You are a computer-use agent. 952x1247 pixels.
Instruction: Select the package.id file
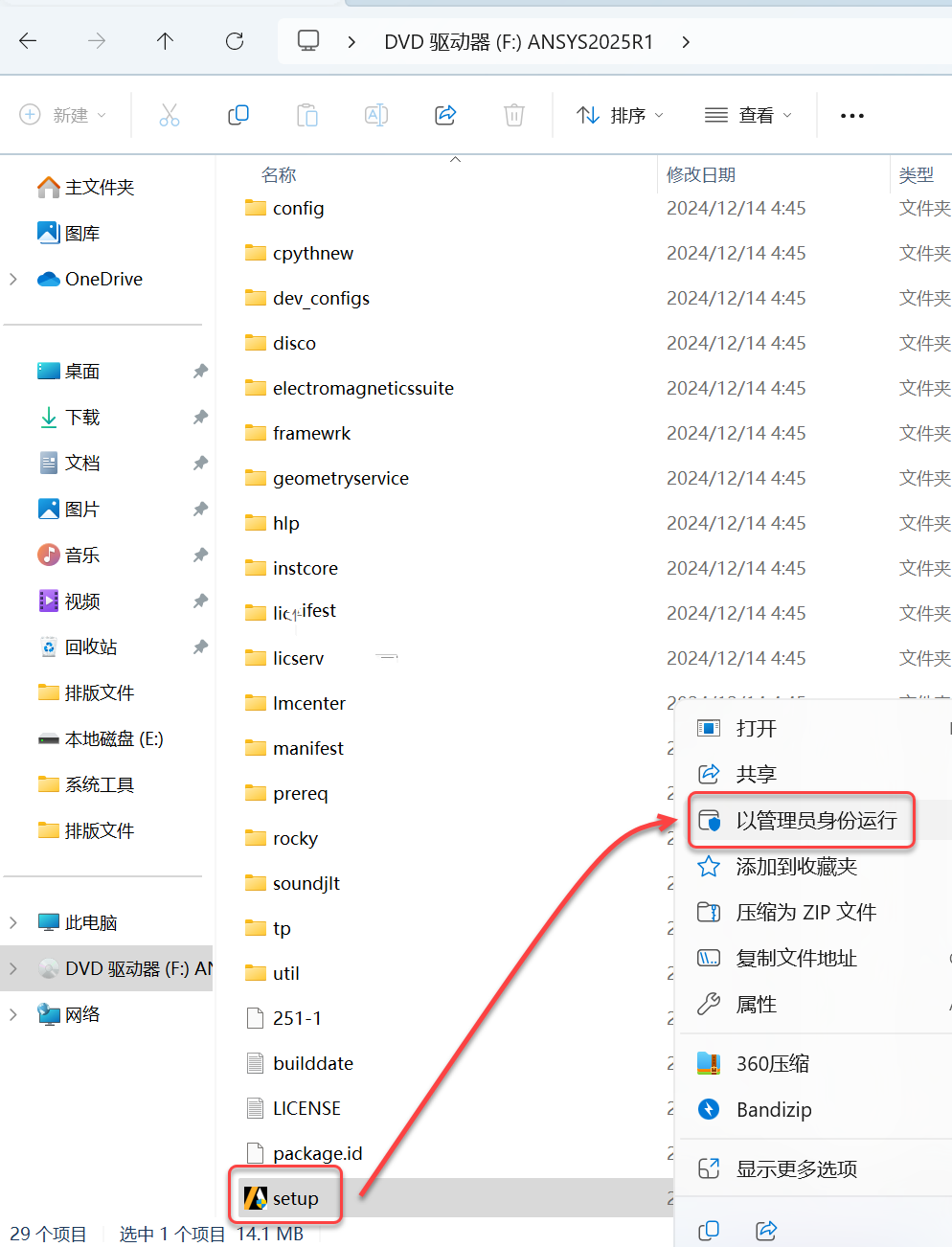point(318,1153)
